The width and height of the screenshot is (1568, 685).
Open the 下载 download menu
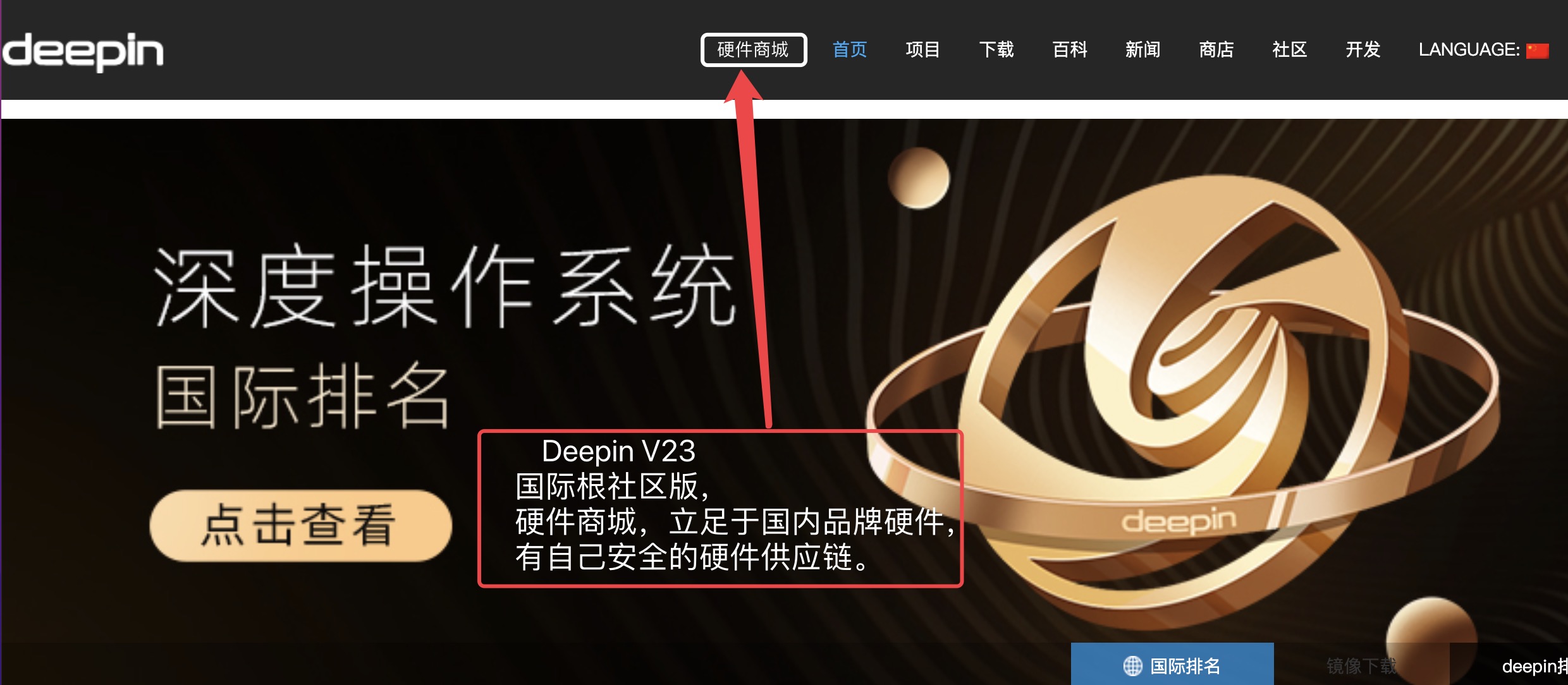click(x=996, y=49)
